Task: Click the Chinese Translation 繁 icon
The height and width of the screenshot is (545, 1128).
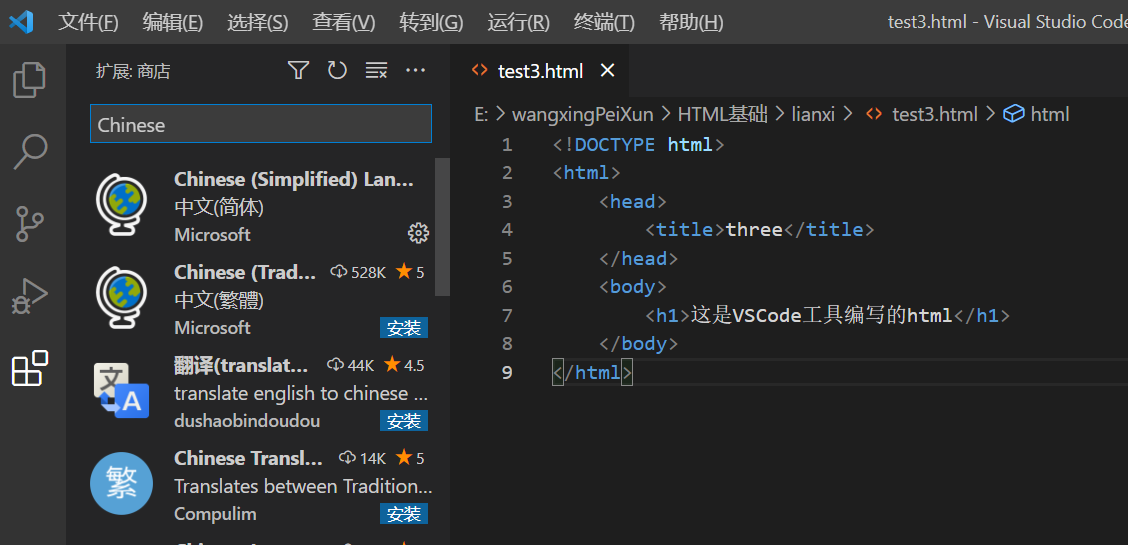Action: point(122,483)
